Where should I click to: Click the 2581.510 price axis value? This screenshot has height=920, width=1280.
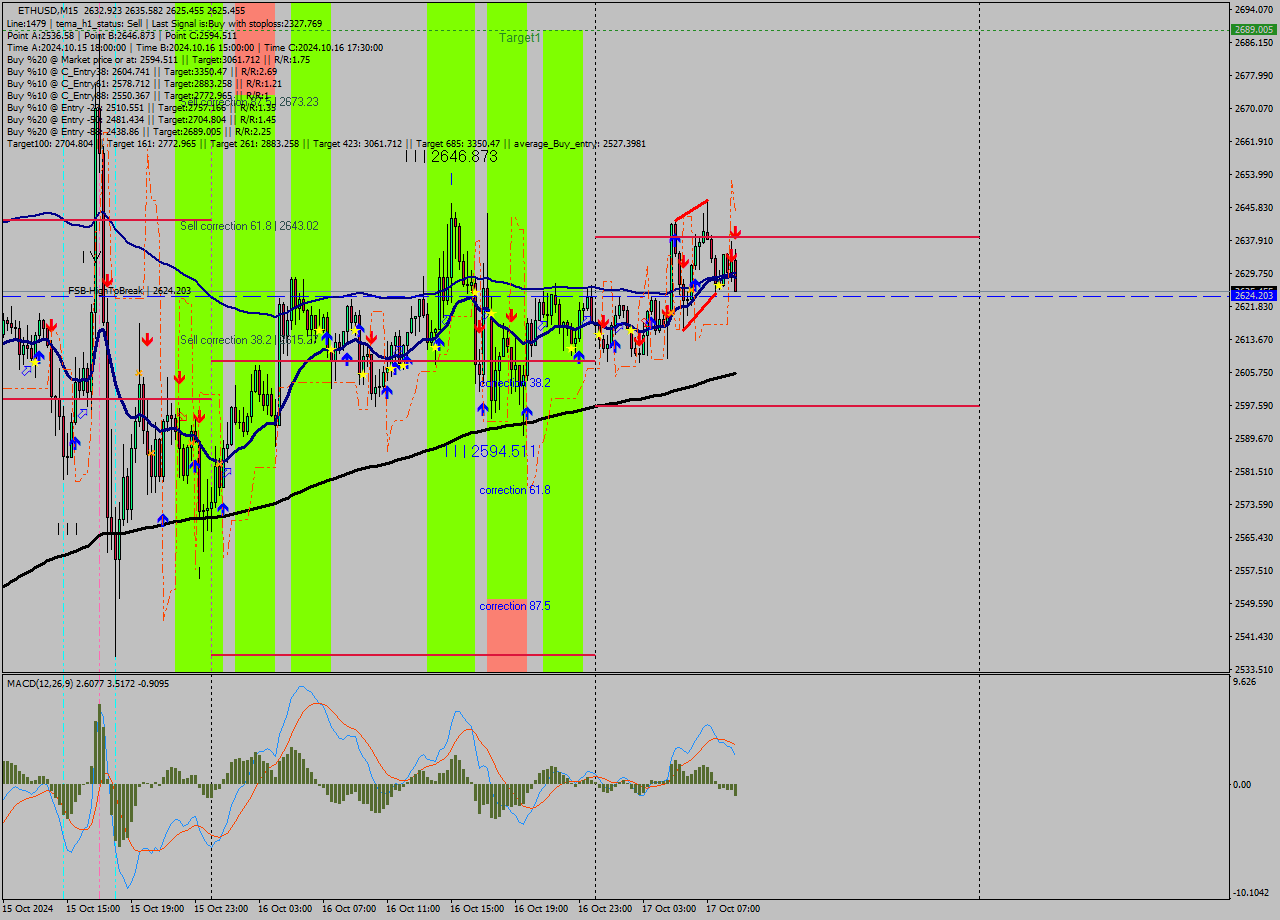point(1253,471)
